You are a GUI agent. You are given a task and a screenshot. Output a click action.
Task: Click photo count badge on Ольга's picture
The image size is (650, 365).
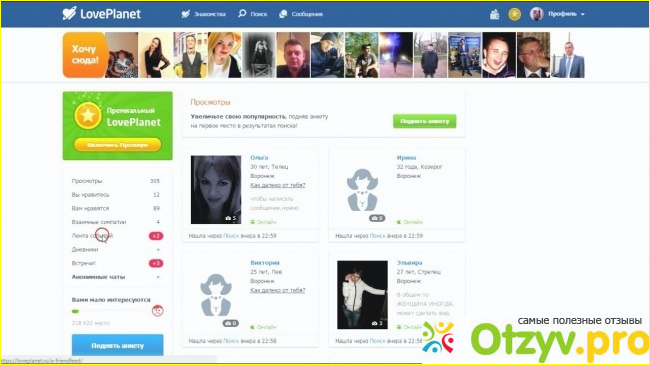pyautogui.click(x=230, y=218)
